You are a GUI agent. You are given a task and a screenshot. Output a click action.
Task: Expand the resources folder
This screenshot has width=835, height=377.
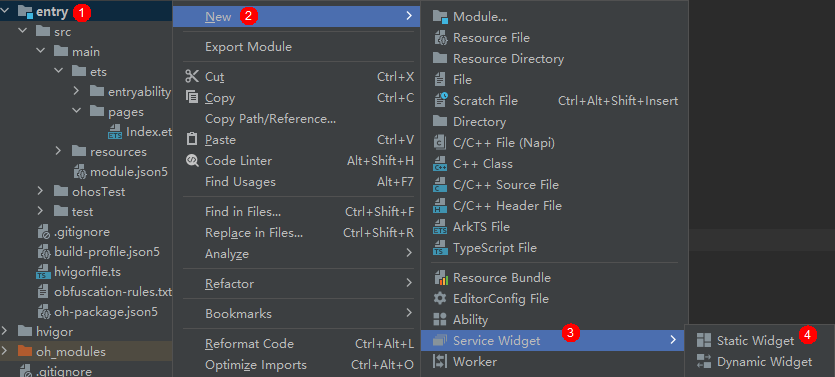click(59, 152)
